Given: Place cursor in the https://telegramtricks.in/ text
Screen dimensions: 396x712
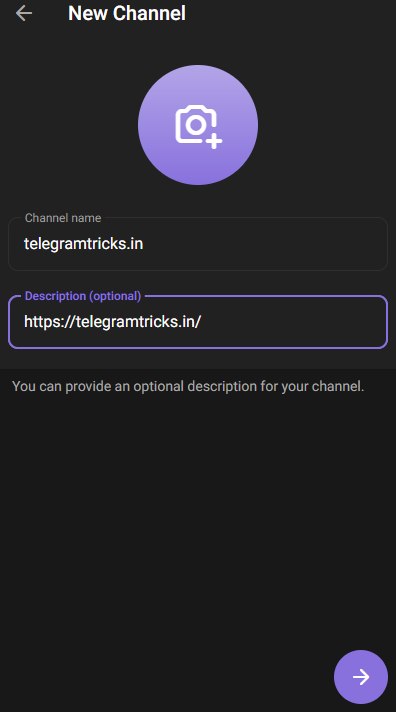Looking at the screenshot, I should click(113, 321).
